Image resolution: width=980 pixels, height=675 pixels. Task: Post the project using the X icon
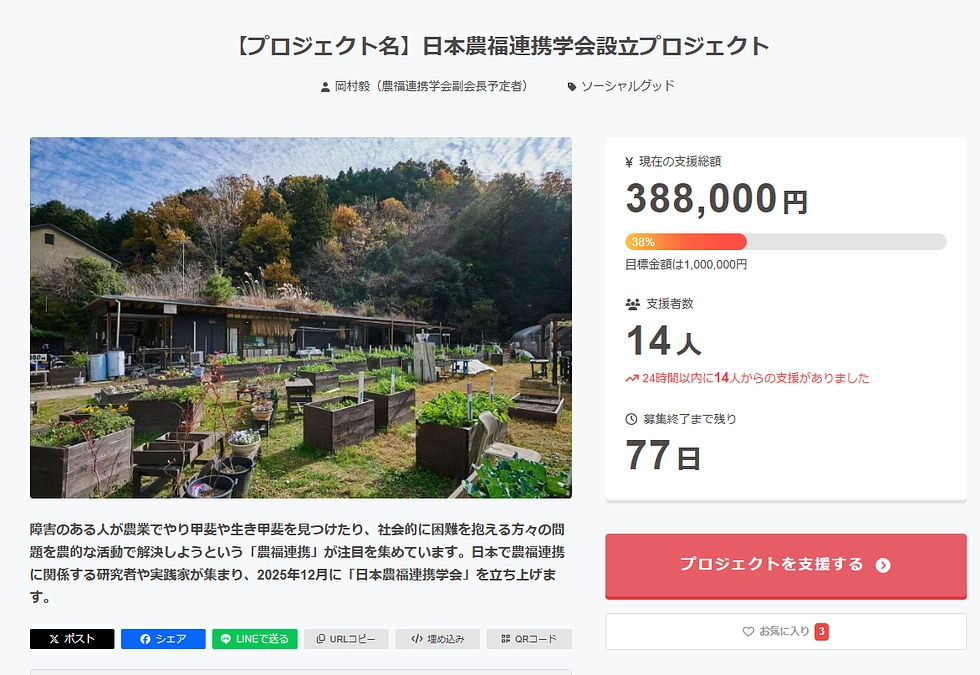click(x=56, y=638)
